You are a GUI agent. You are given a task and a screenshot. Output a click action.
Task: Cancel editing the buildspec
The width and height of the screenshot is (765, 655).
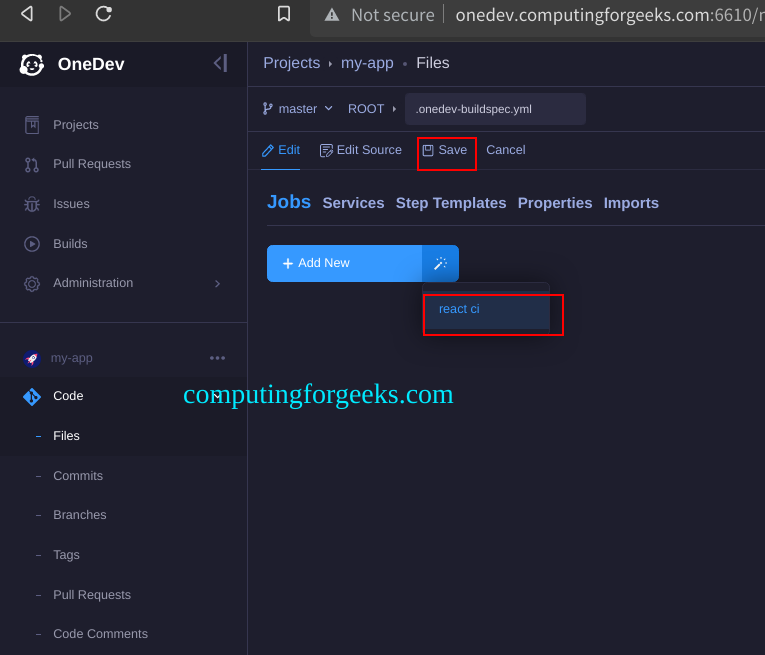coord(505,150)
